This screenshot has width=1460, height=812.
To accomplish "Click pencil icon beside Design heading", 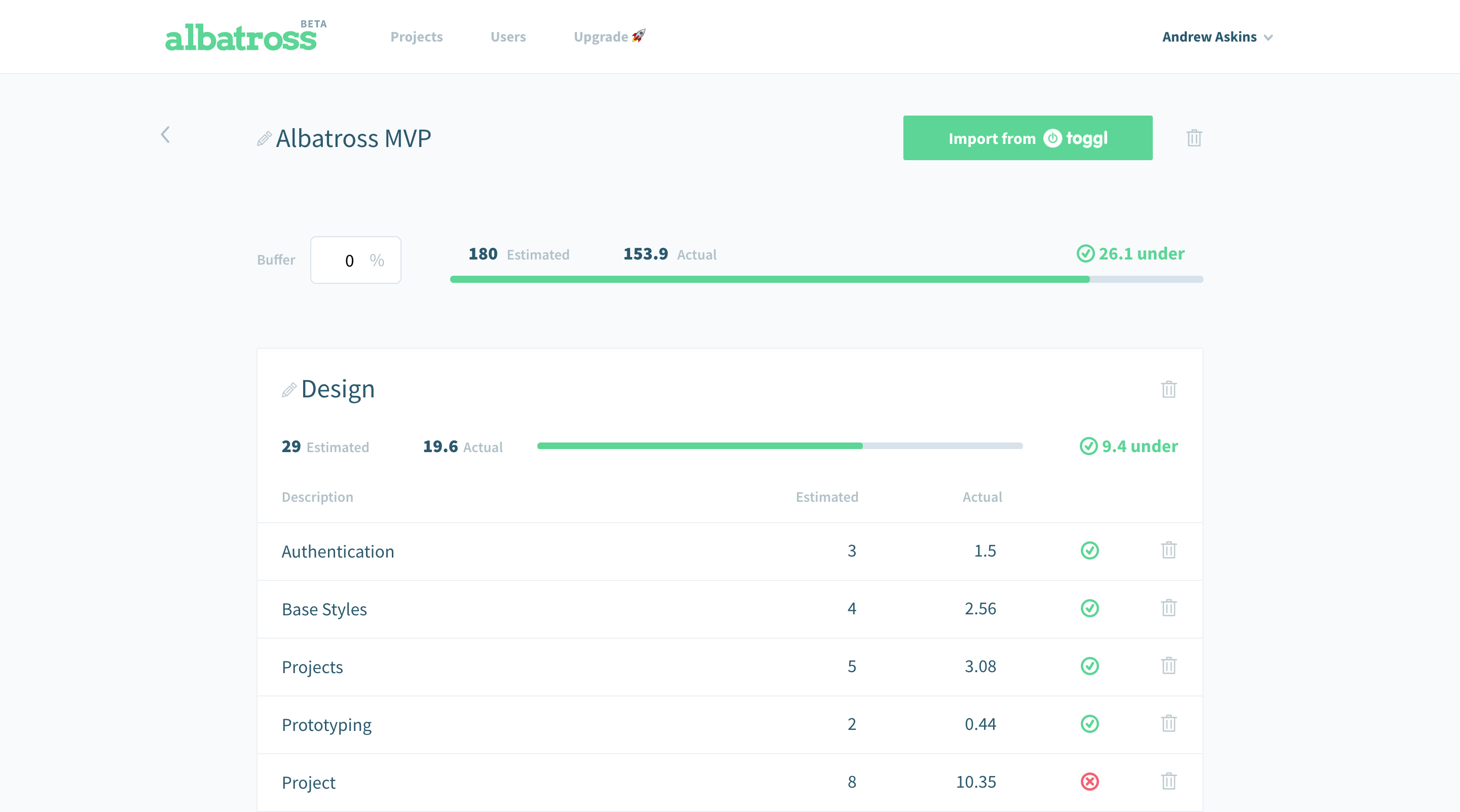I will point(288,390).
